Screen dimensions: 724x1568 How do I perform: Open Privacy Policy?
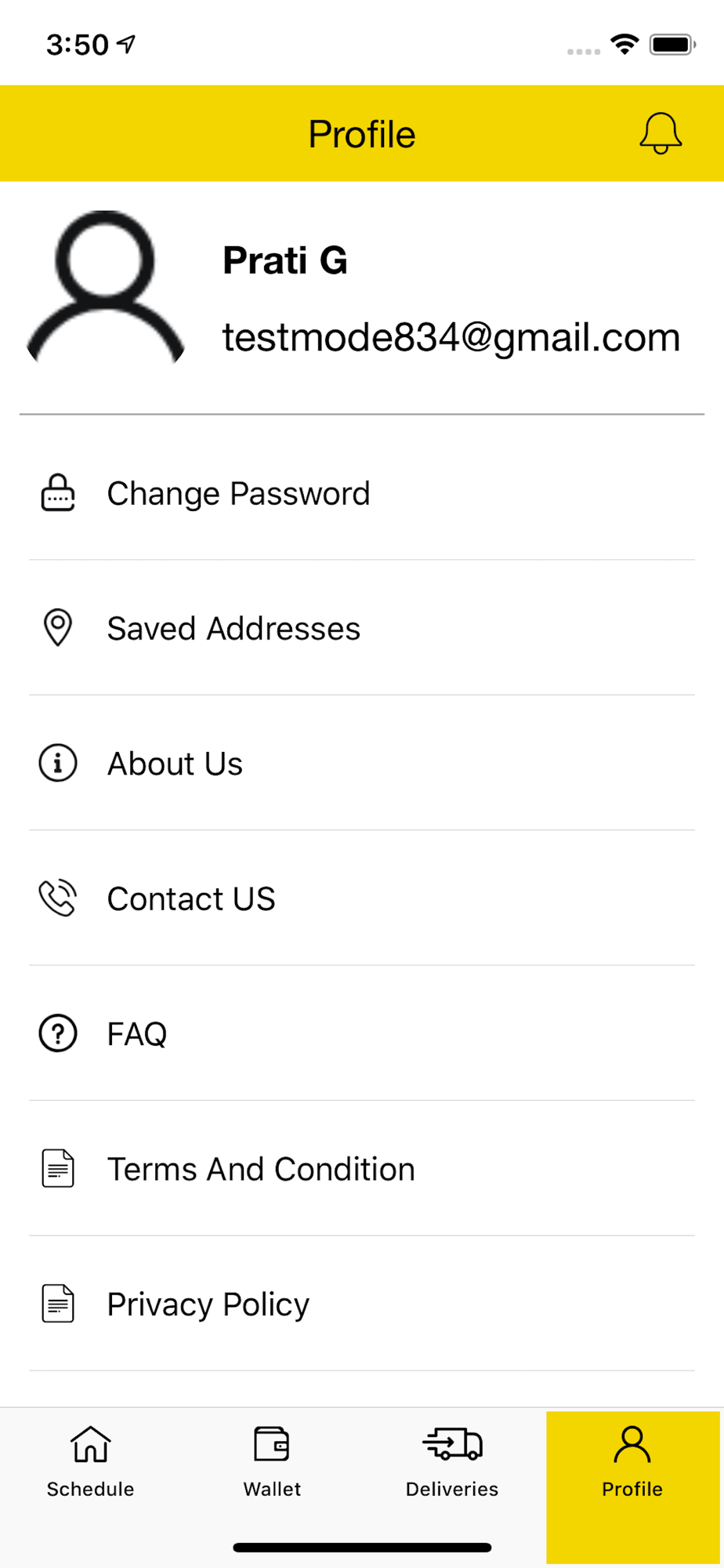(362, 1304)
